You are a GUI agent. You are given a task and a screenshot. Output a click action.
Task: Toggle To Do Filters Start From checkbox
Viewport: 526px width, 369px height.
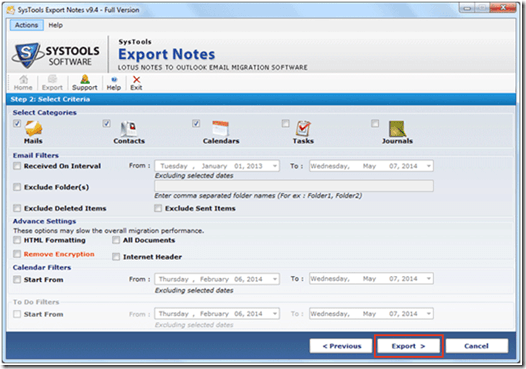click(17, 314)
